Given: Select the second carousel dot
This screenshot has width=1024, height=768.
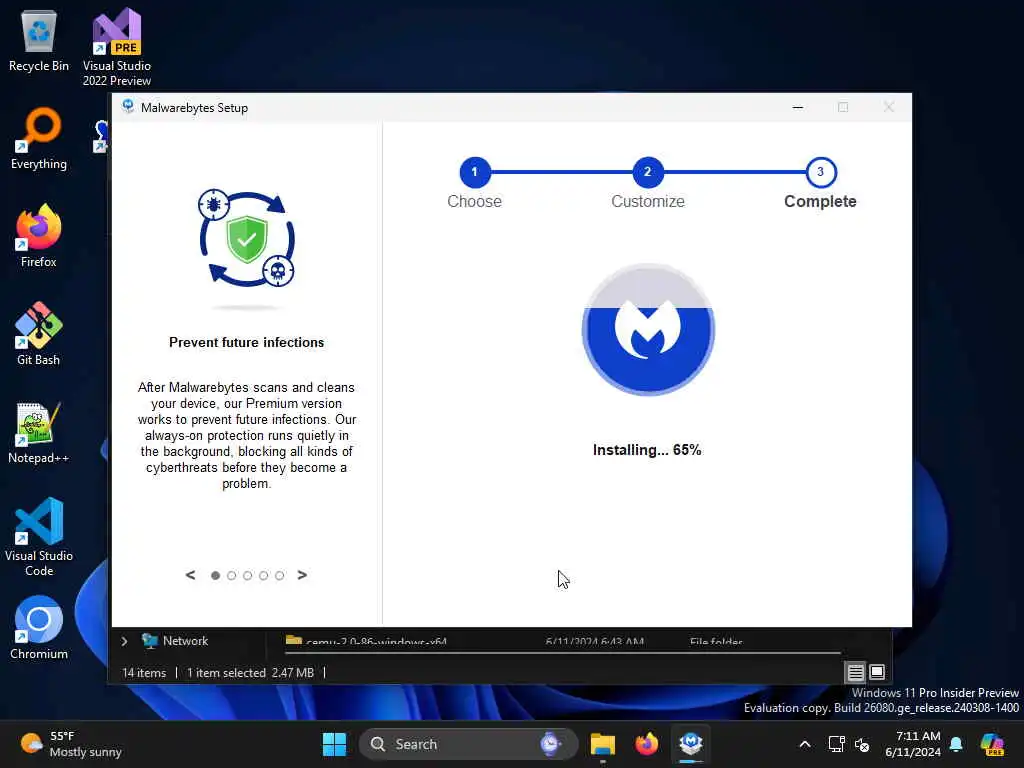Looking at the screenshot, I should (231, 575).
